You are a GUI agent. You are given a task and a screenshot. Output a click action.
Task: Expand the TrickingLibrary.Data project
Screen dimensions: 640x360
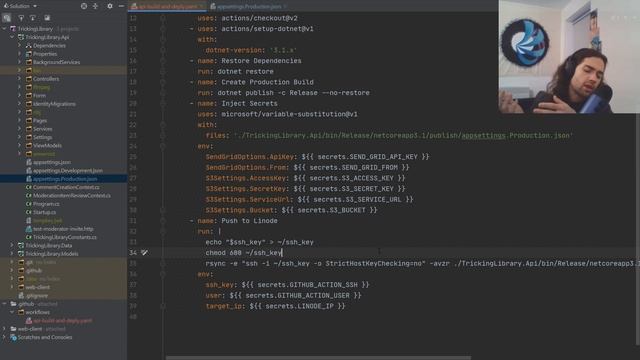pos(12,245)
